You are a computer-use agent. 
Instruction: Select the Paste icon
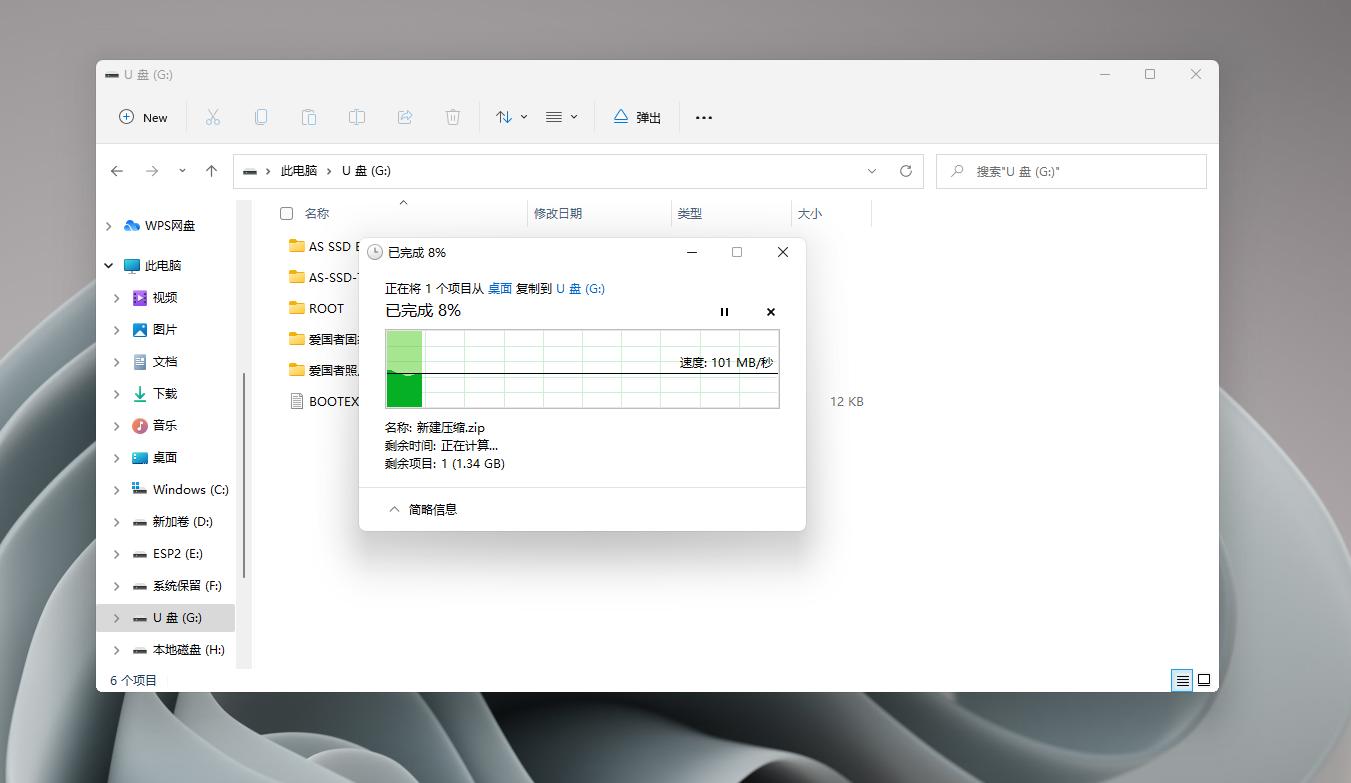click(x=309, y=117)
